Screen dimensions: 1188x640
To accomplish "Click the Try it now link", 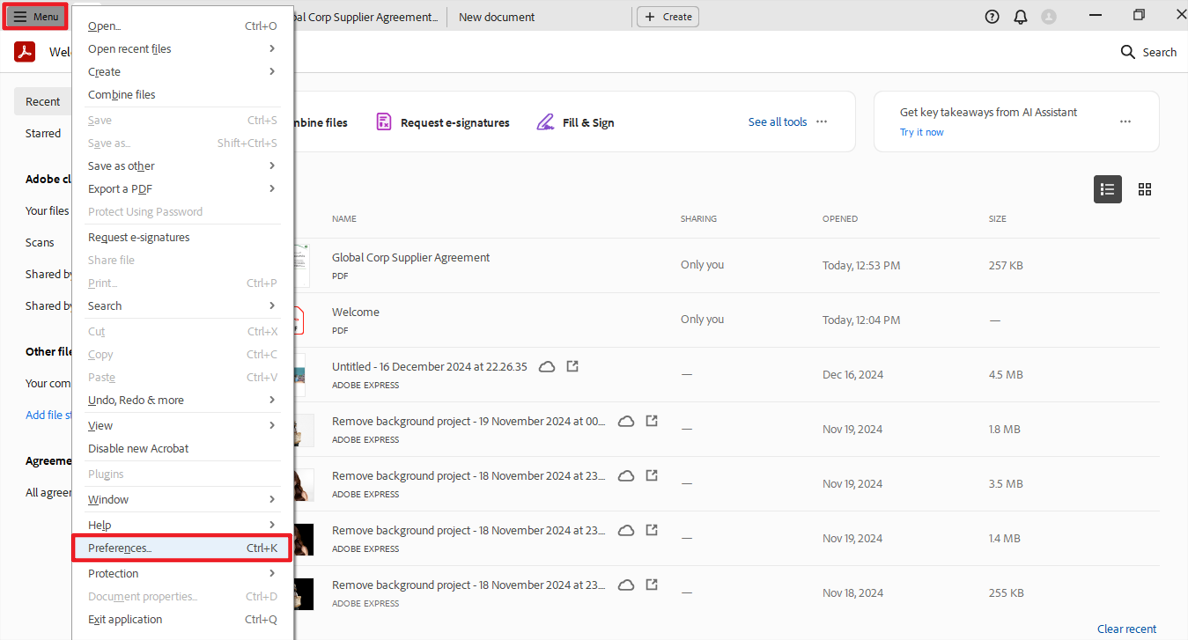I will coord(921,132).
